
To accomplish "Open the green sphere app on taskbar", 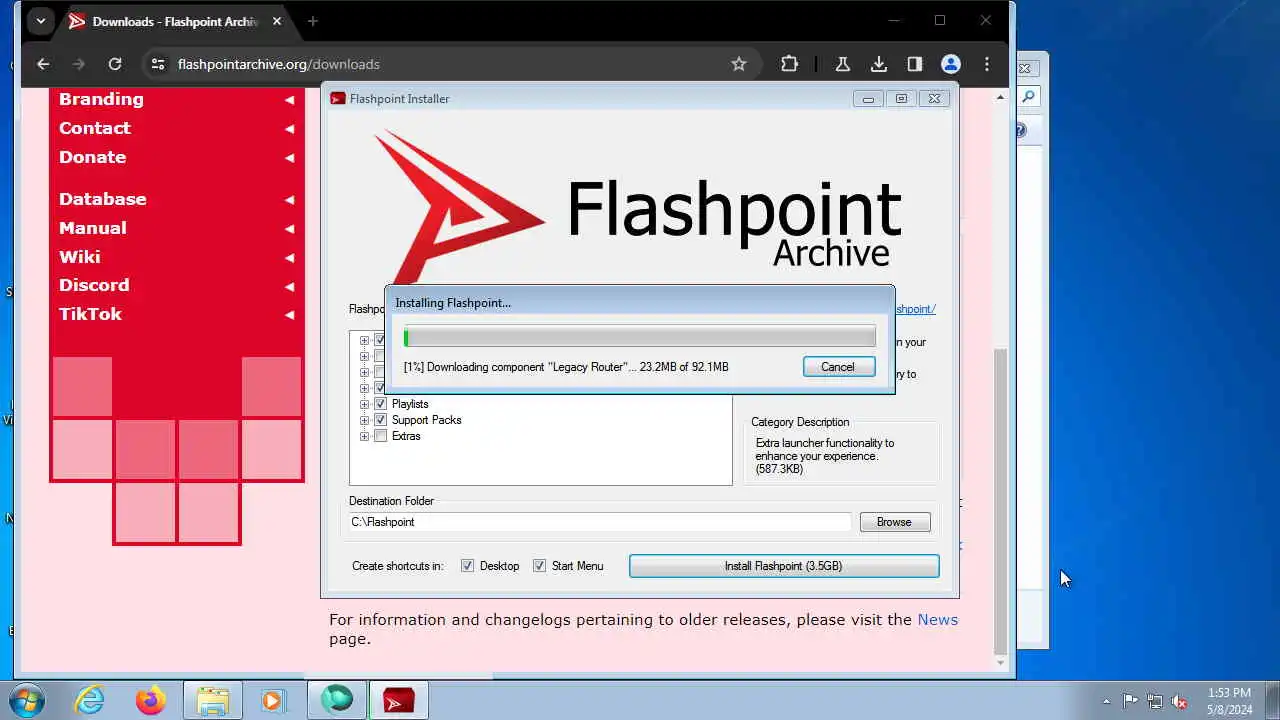I will [x=337, y=700].
